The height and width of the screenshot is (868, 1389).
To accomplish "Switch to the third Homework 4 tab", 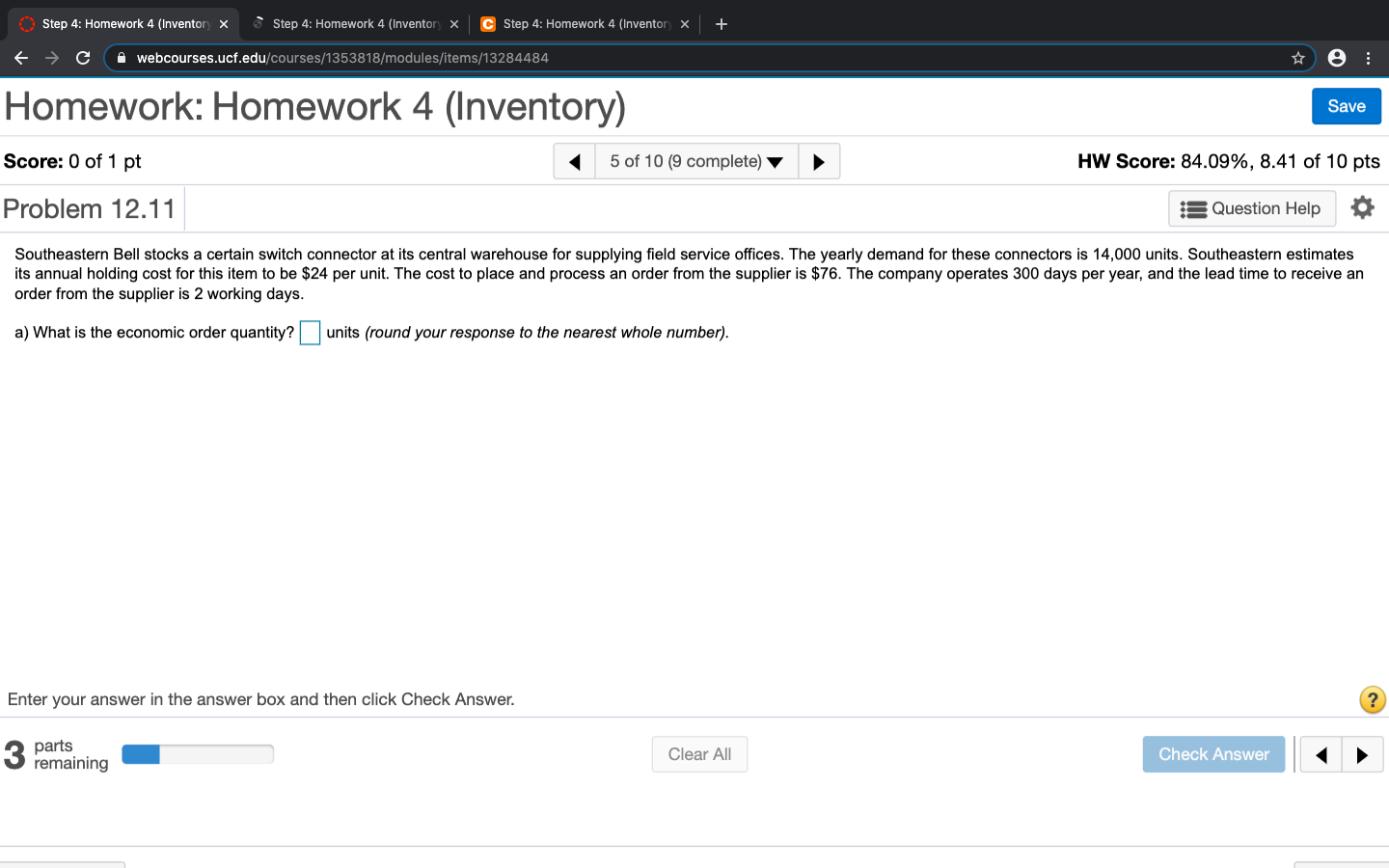I will [586, 24].
